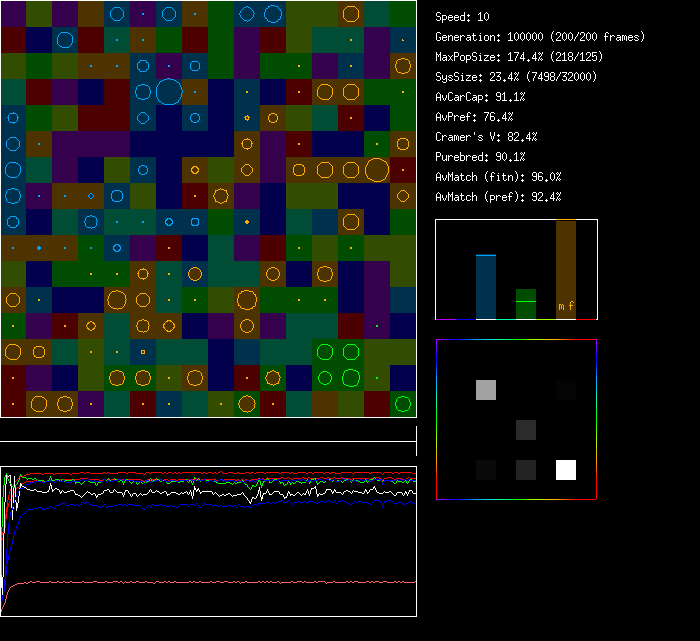This screenshot has height=641, width=700.
Task: Click the largest blue circle in the grid
Action: [x=169, y=93]
